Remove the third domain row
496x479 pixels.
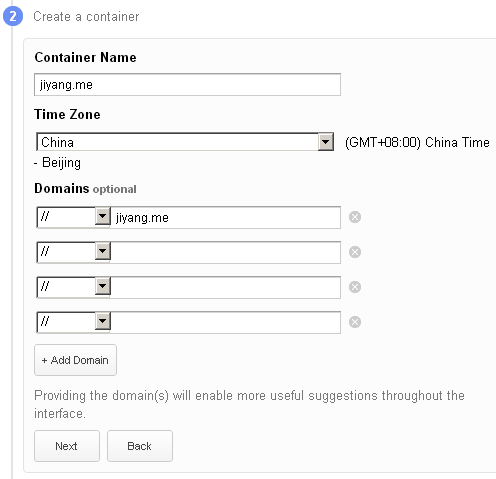pos(355,287)
